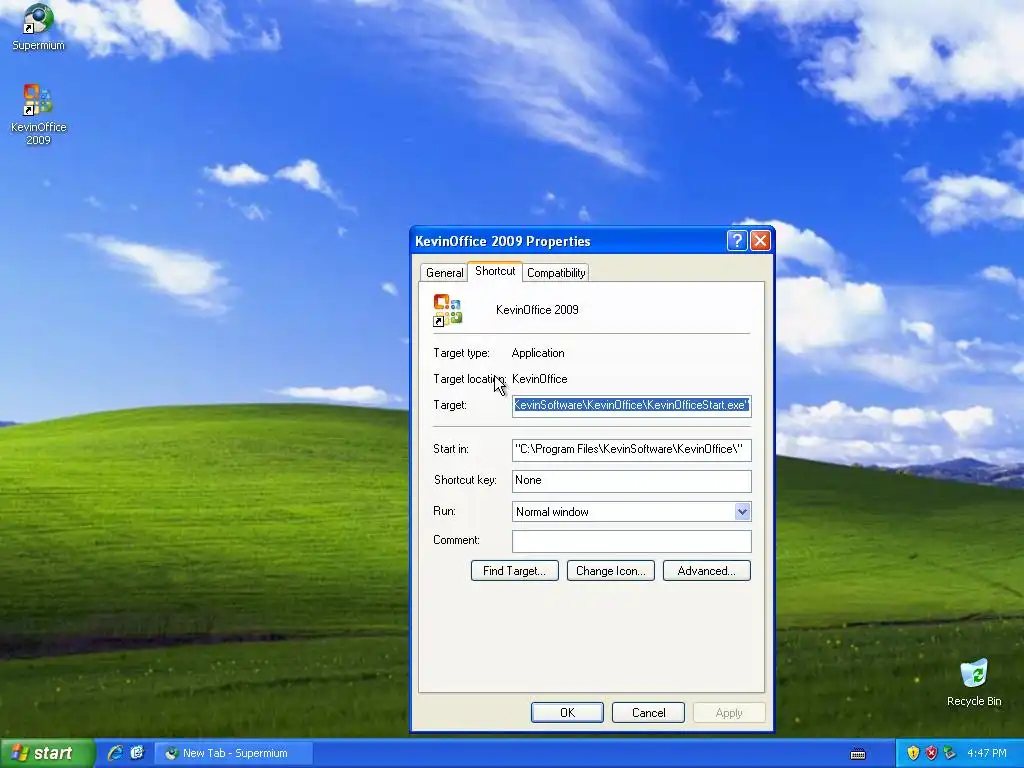Click the help question mark button in title bar
This screenshot has width=1024, height=768.
click(x=737, y=241)
